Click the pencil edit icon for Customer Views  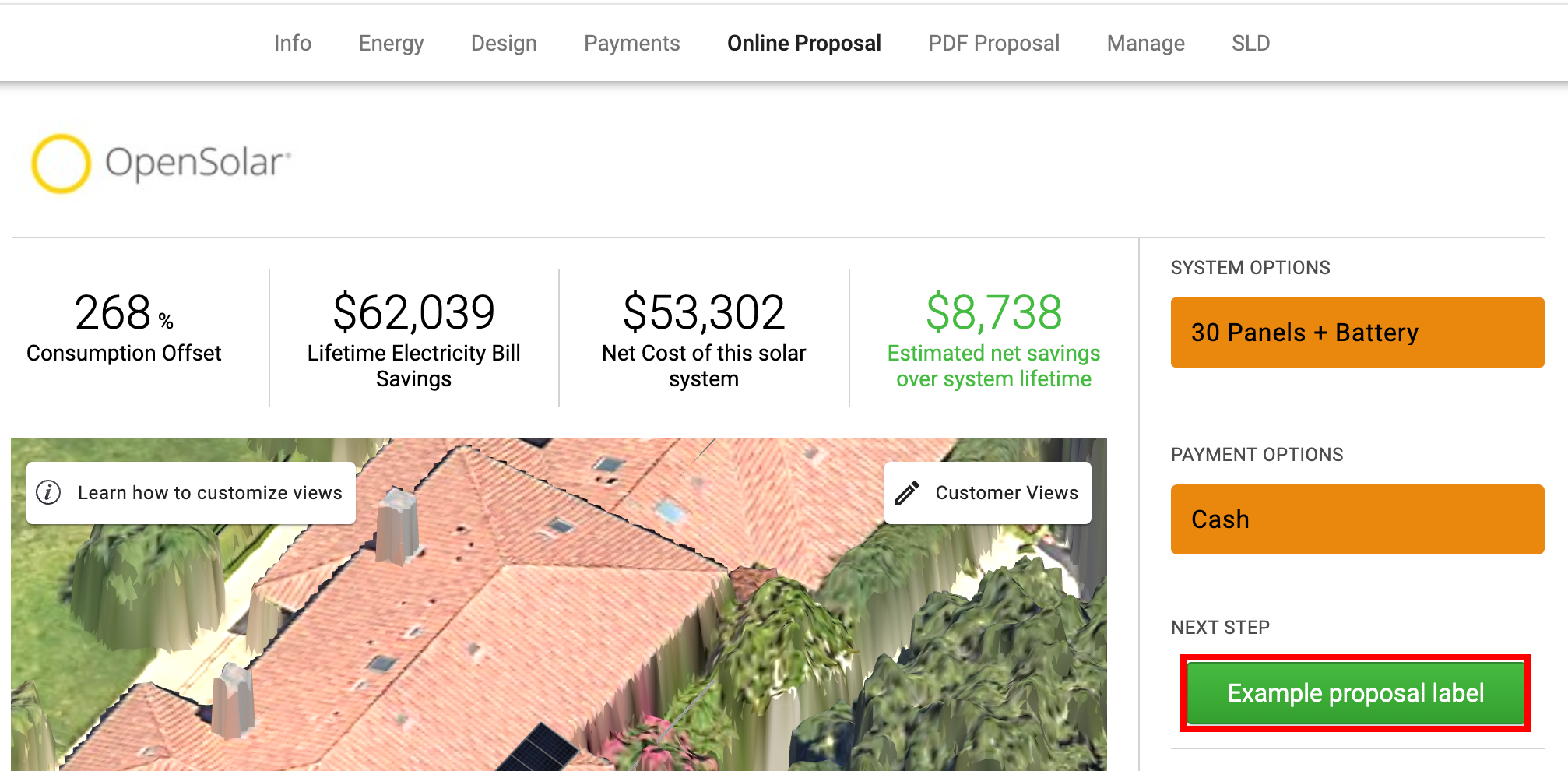(907, 493)
